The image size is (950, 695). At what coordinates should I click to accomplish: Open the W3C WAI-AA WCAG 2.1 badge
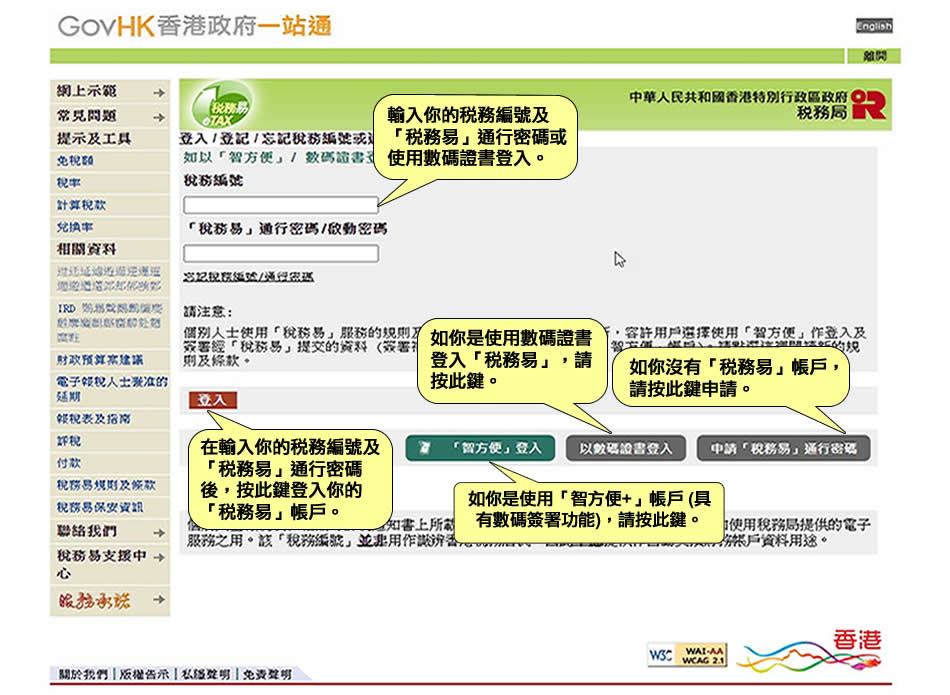click(x=687, y=655)
